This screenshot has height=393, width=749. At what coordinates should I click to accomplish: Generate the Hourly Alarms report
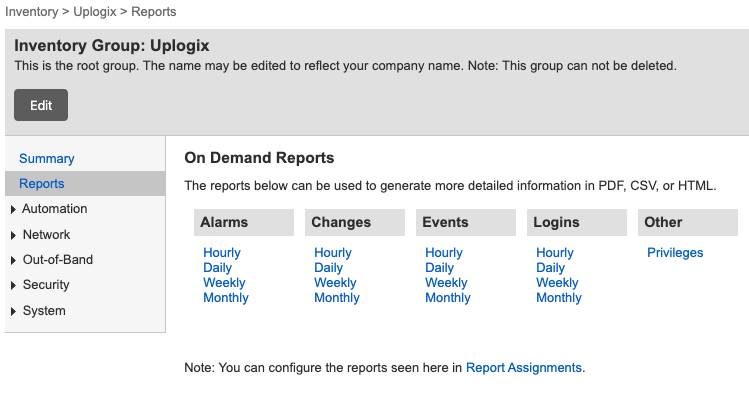point(222,253)
